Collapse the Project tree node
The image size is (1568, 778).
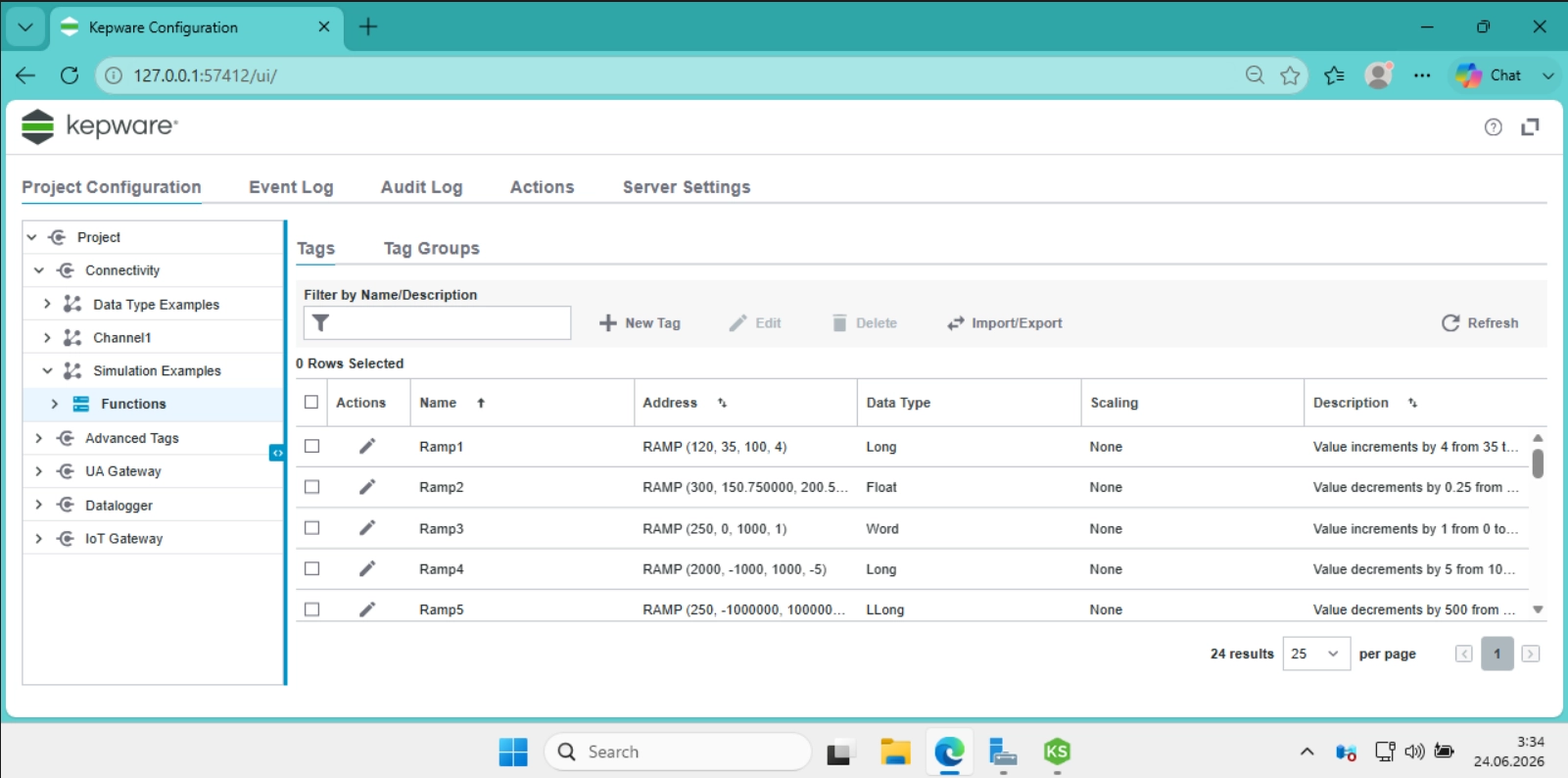(31, 237)
